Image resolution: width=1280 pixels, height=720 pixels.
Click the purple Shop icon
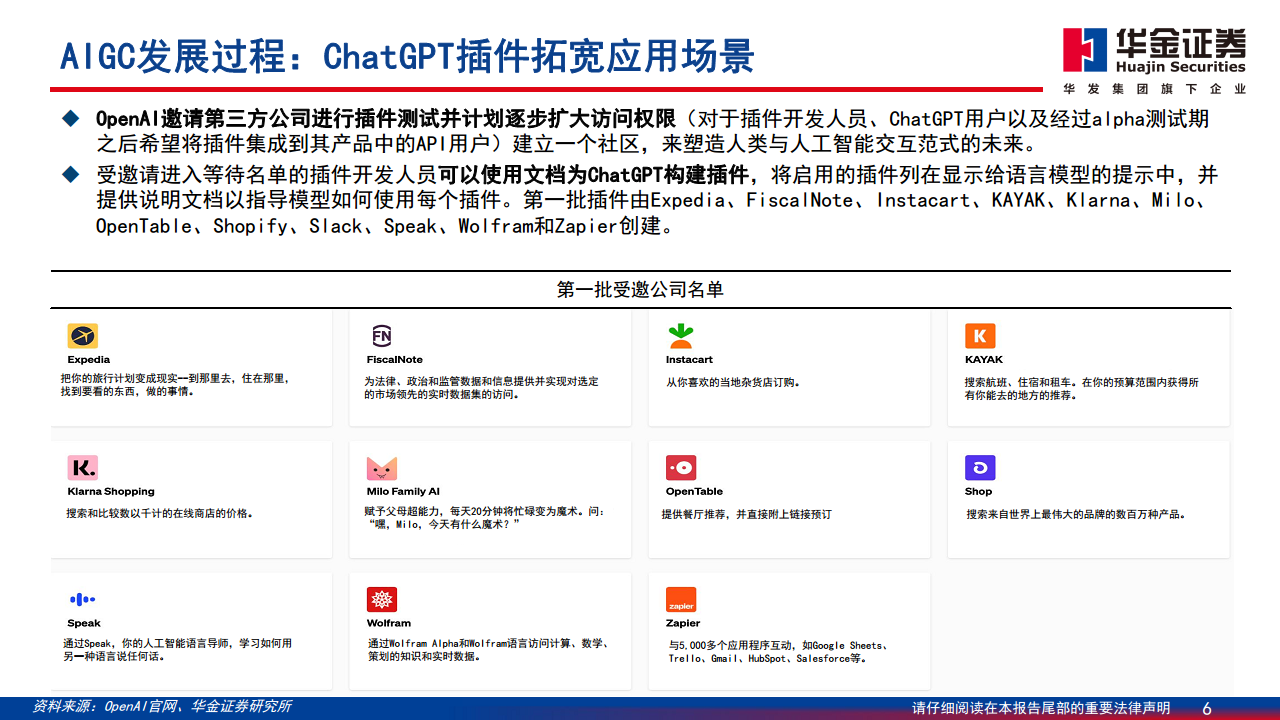coord(980,468)
